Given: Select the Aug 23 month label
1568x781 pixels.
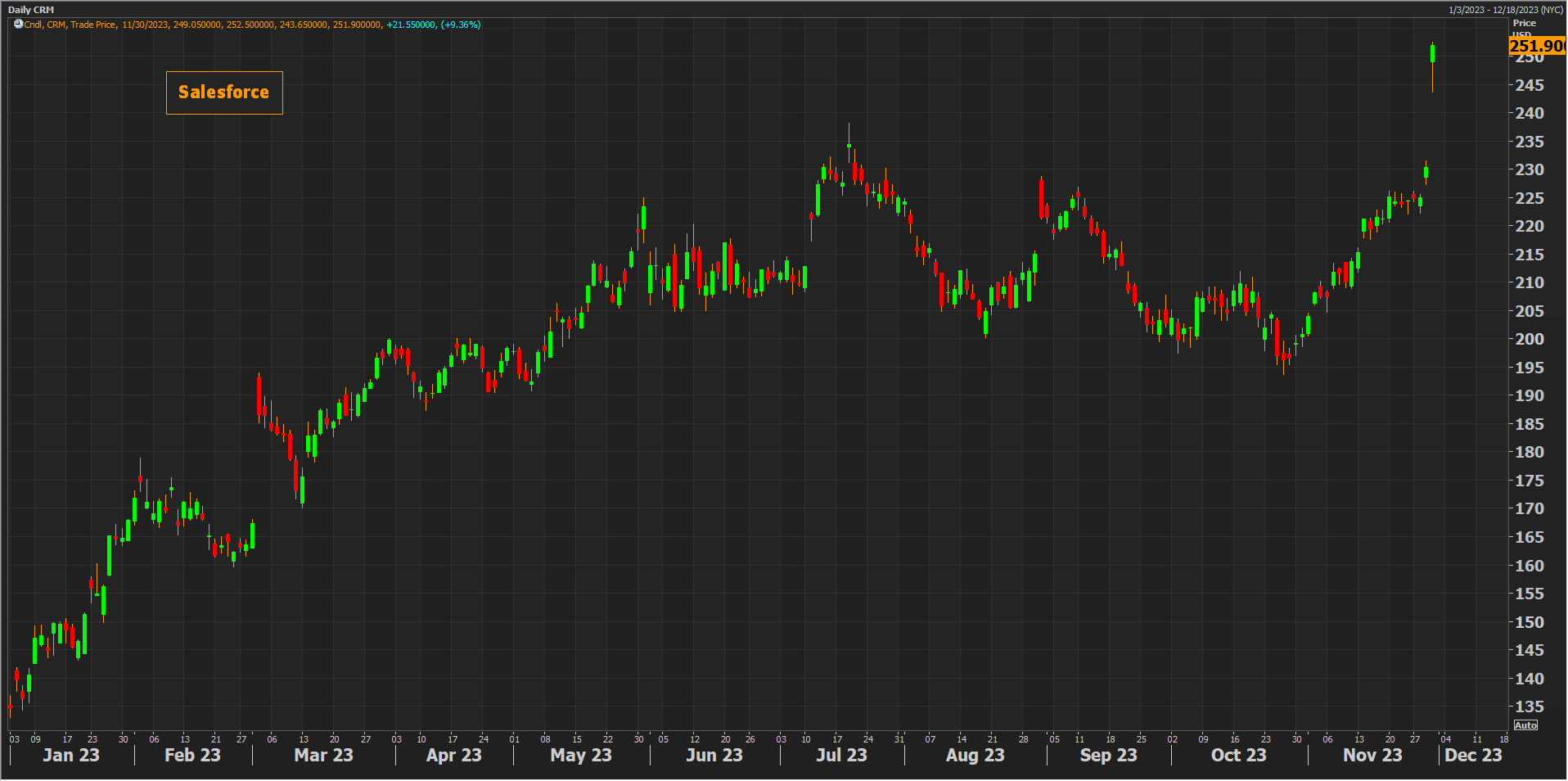Looking at the screenshot, I should (x=975, y=755).
